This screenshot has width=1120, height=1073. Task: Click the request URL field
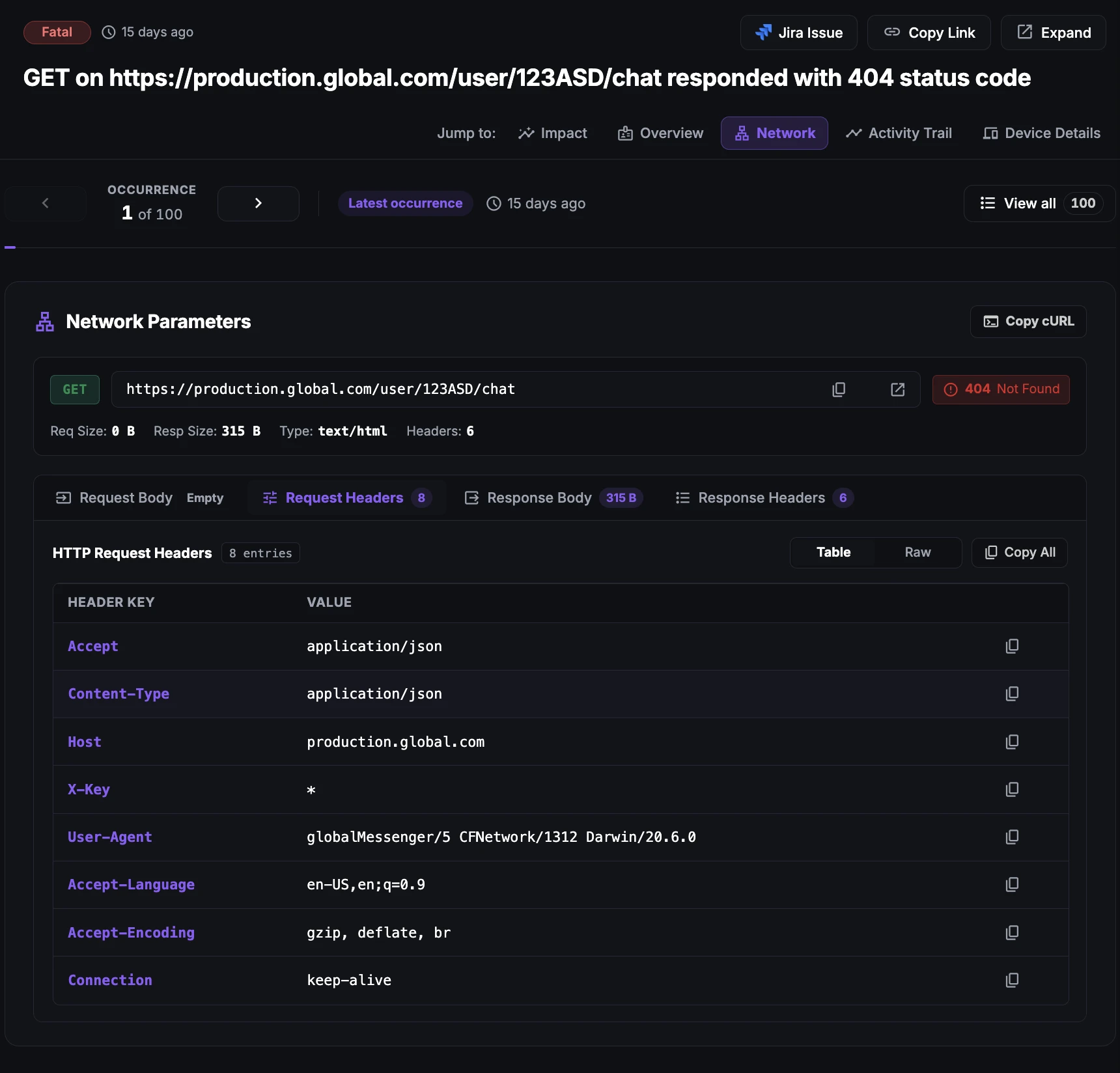click(x=469, y=389)
